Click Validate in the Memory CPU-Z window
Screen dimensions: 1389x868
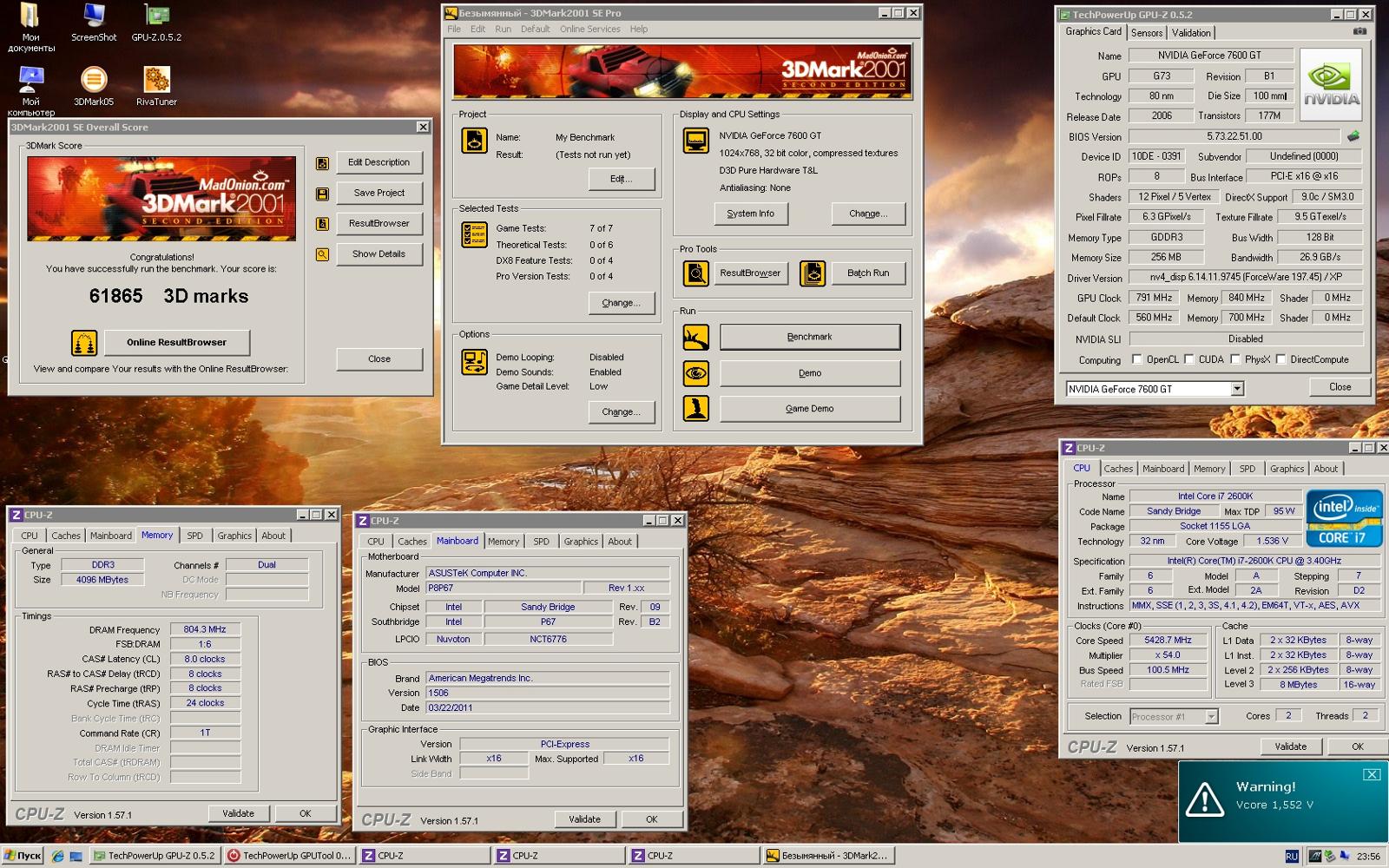coord(238,814)
